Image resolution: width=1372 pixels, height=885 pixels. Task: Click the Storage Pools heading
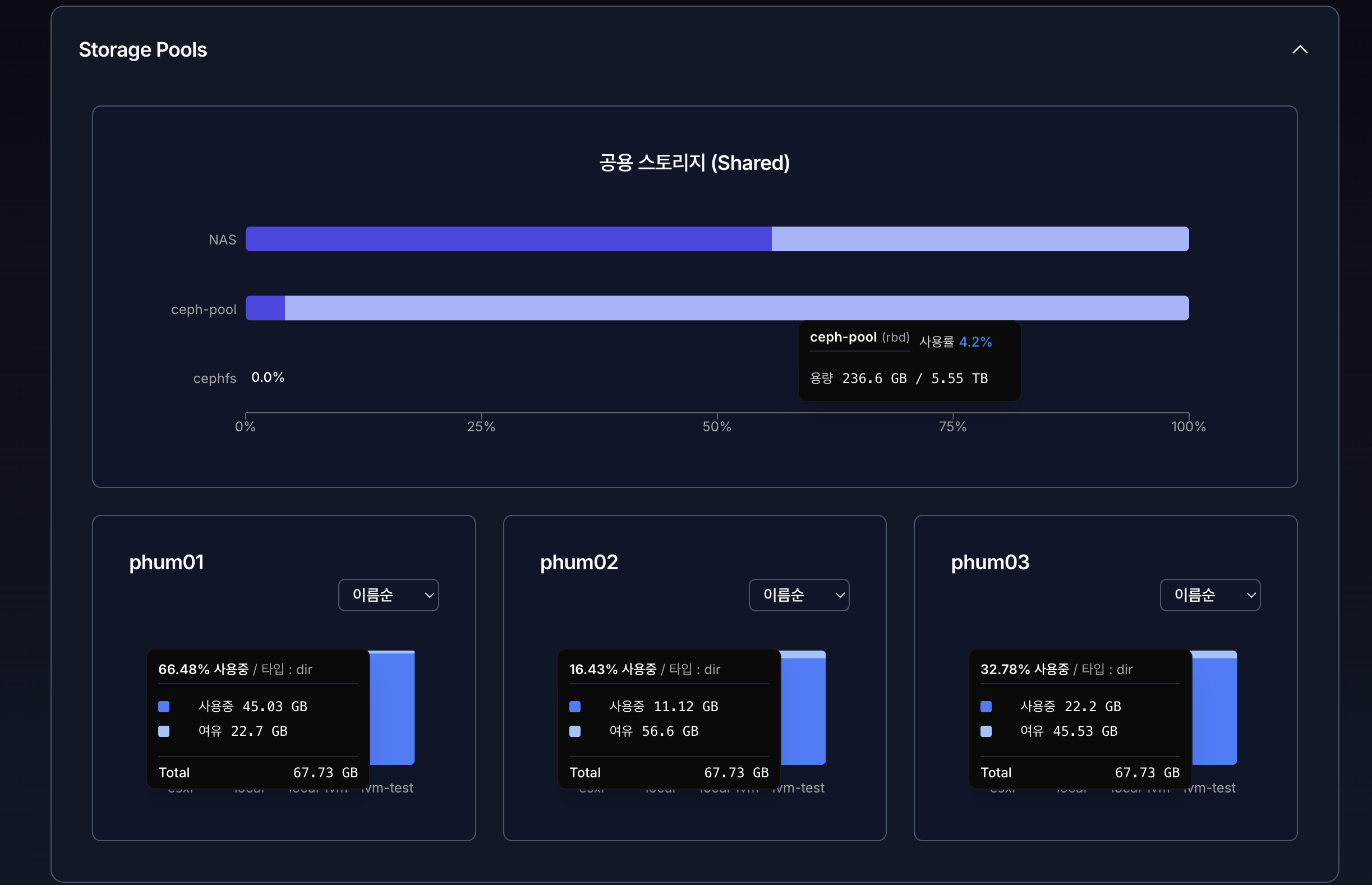(142, 50)
